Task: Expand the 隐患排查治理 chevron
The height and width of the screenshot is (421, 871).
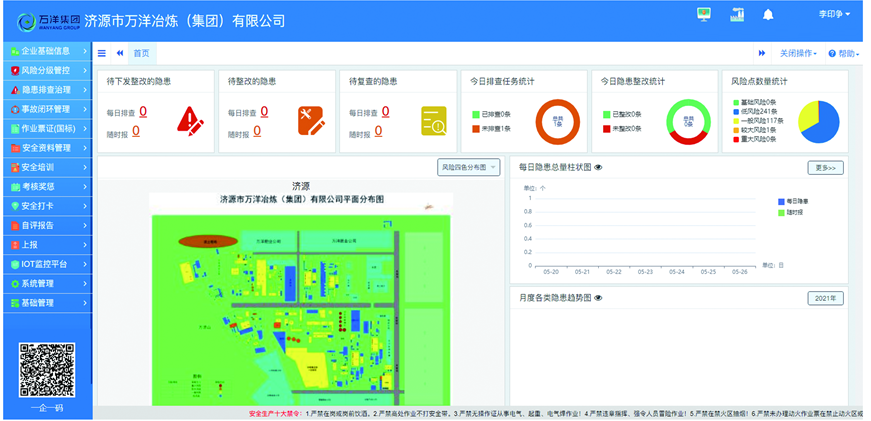Action: pos(85,90)
